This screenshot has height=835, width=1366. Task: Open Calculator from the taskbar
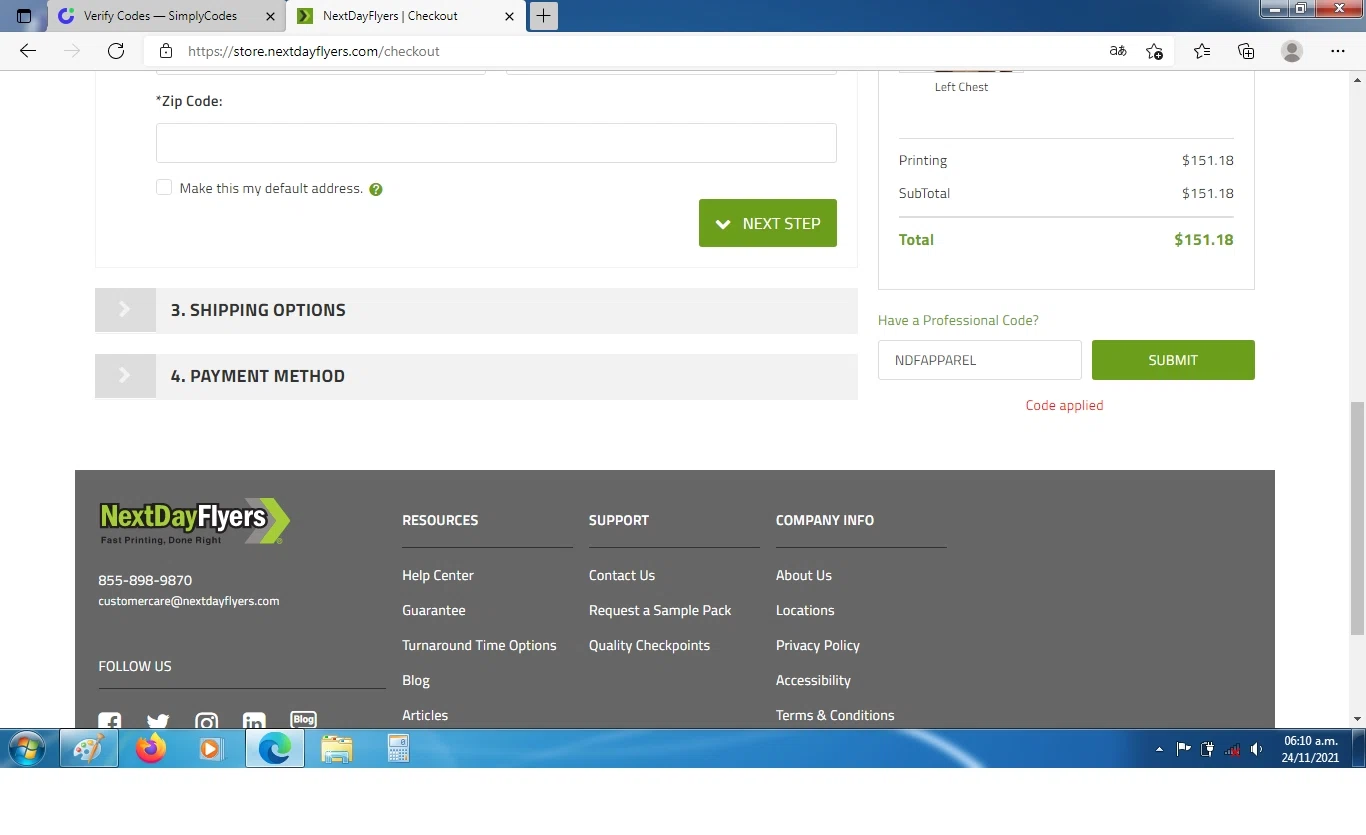click(398, 748)
